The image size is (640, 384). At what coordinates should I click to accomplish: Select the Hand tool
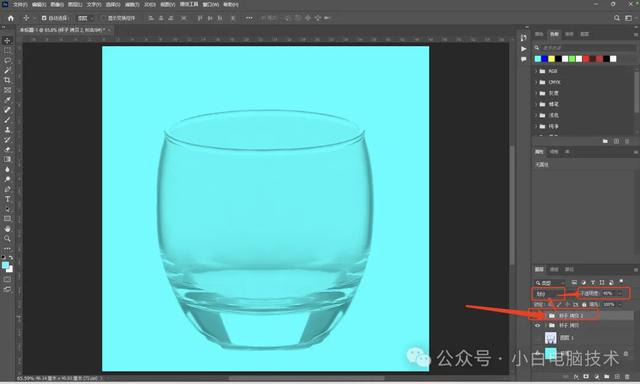pos(7,229)
